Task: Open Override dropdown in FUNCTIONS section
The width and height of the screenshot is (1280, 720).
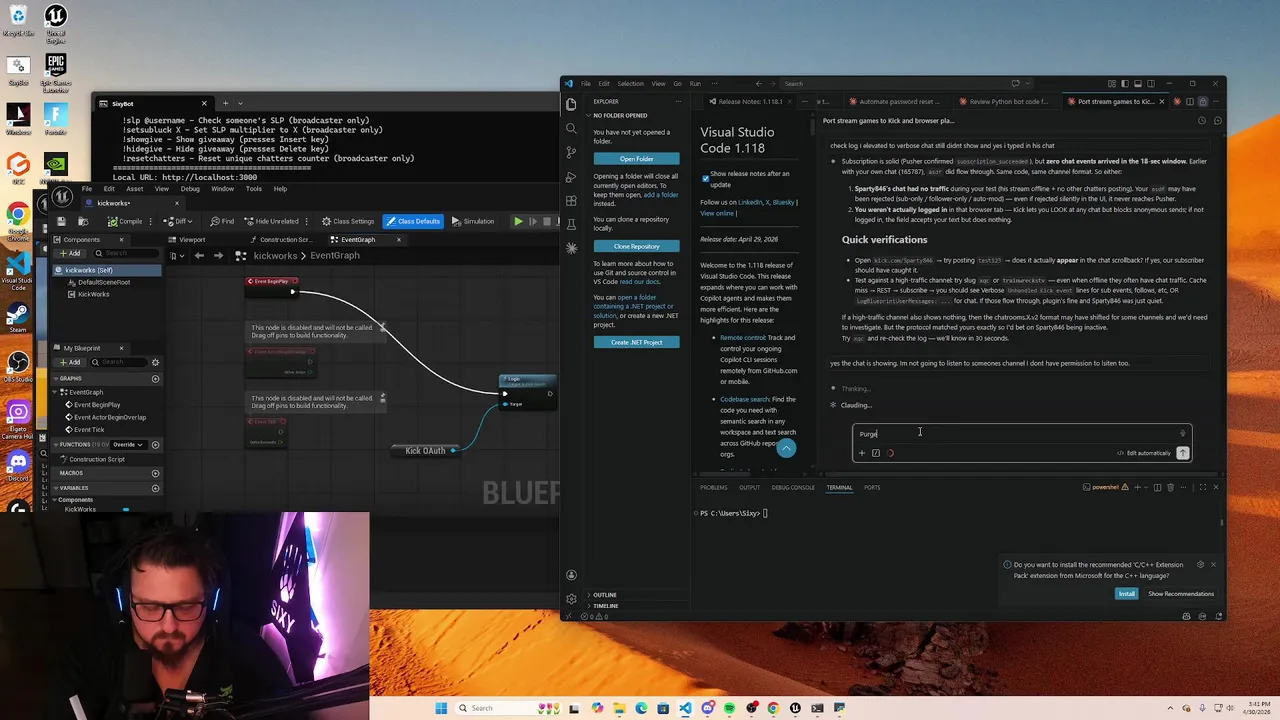Action: (127, 444)
